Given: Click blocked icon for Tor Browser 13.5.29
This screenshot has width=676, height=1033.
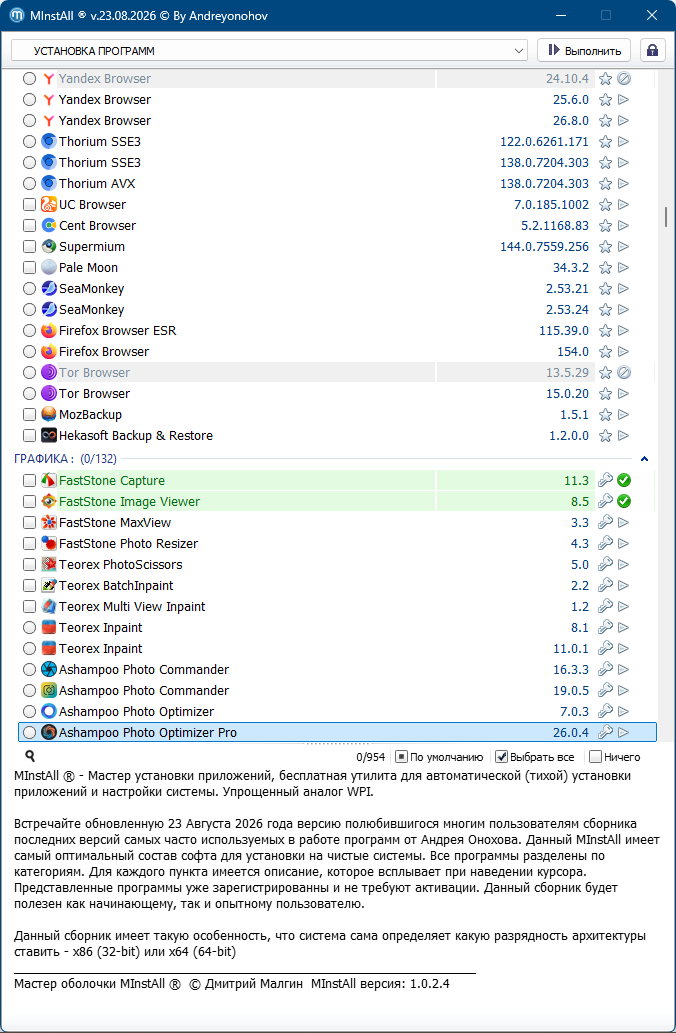Looking at the screenshot, I should click(624, 373).
